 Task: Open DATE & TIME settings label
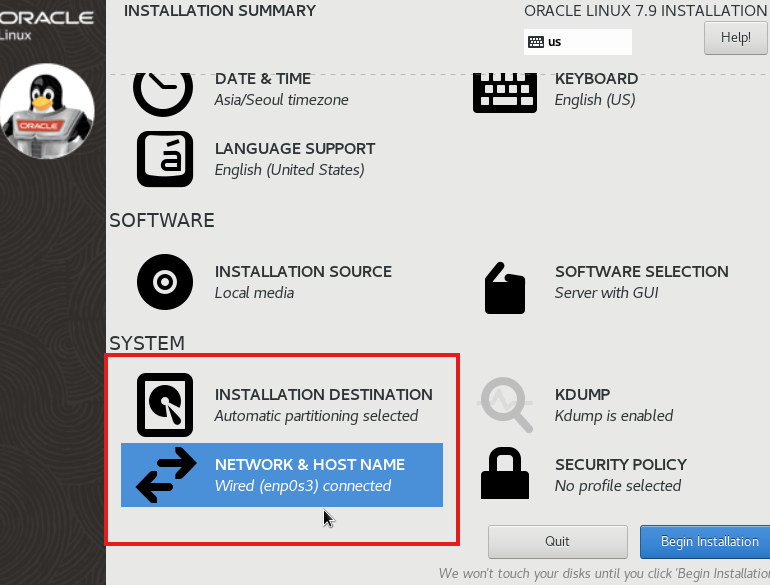tap(263, 79)
